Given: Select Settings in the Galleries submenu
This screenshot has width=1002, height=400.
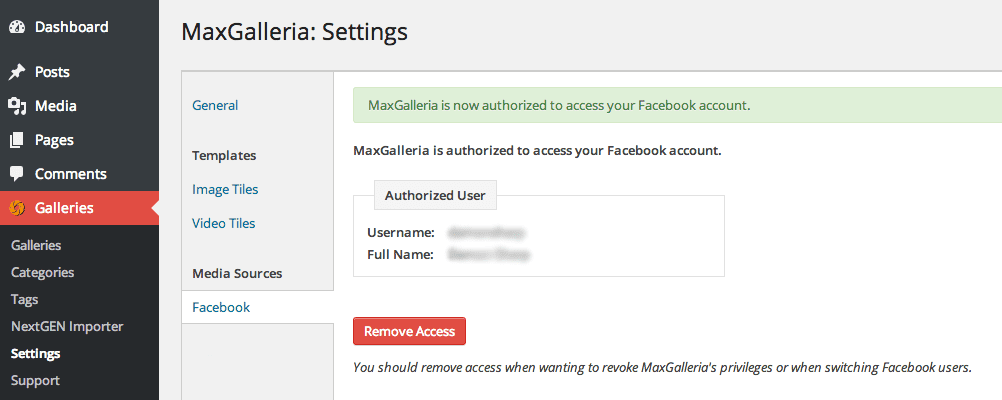Looking at the screenshot, I should 35,353.
